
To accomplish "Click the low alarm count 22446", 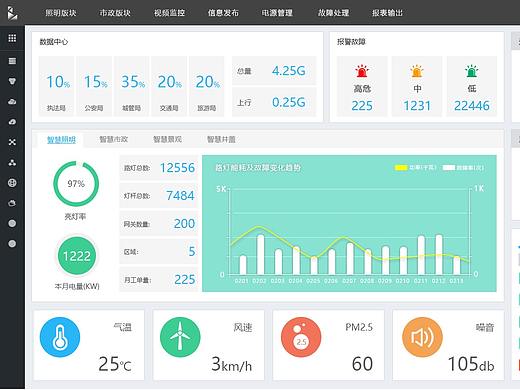I will [472, 106].
